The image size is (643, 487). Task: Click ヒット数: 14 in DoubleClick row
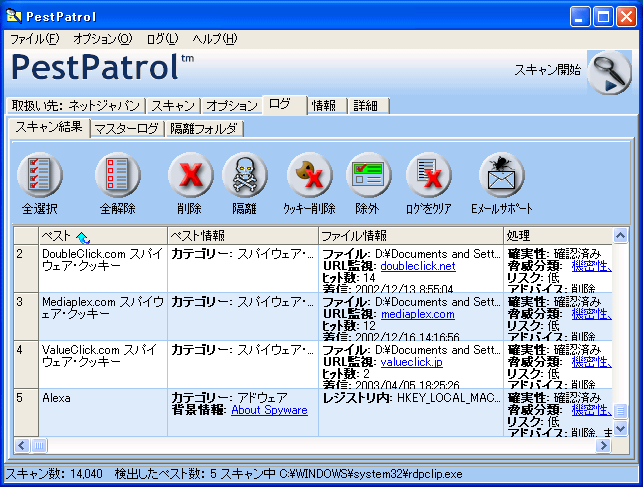click(x=349, y=278)
